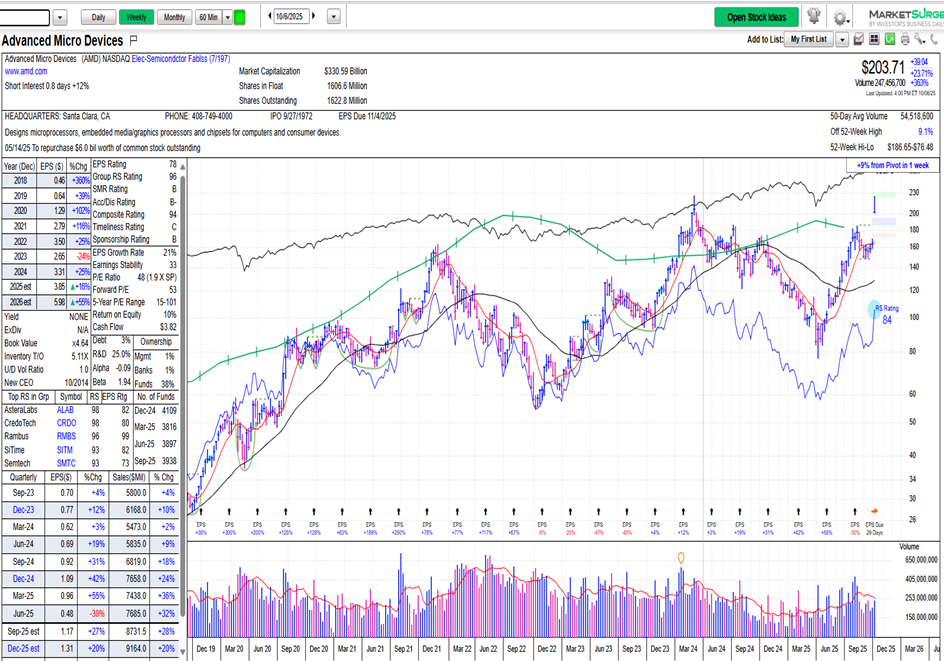The image size is (944, 661).
Task: Toggle the green indicator beside 60 Min
Action: 240,17
